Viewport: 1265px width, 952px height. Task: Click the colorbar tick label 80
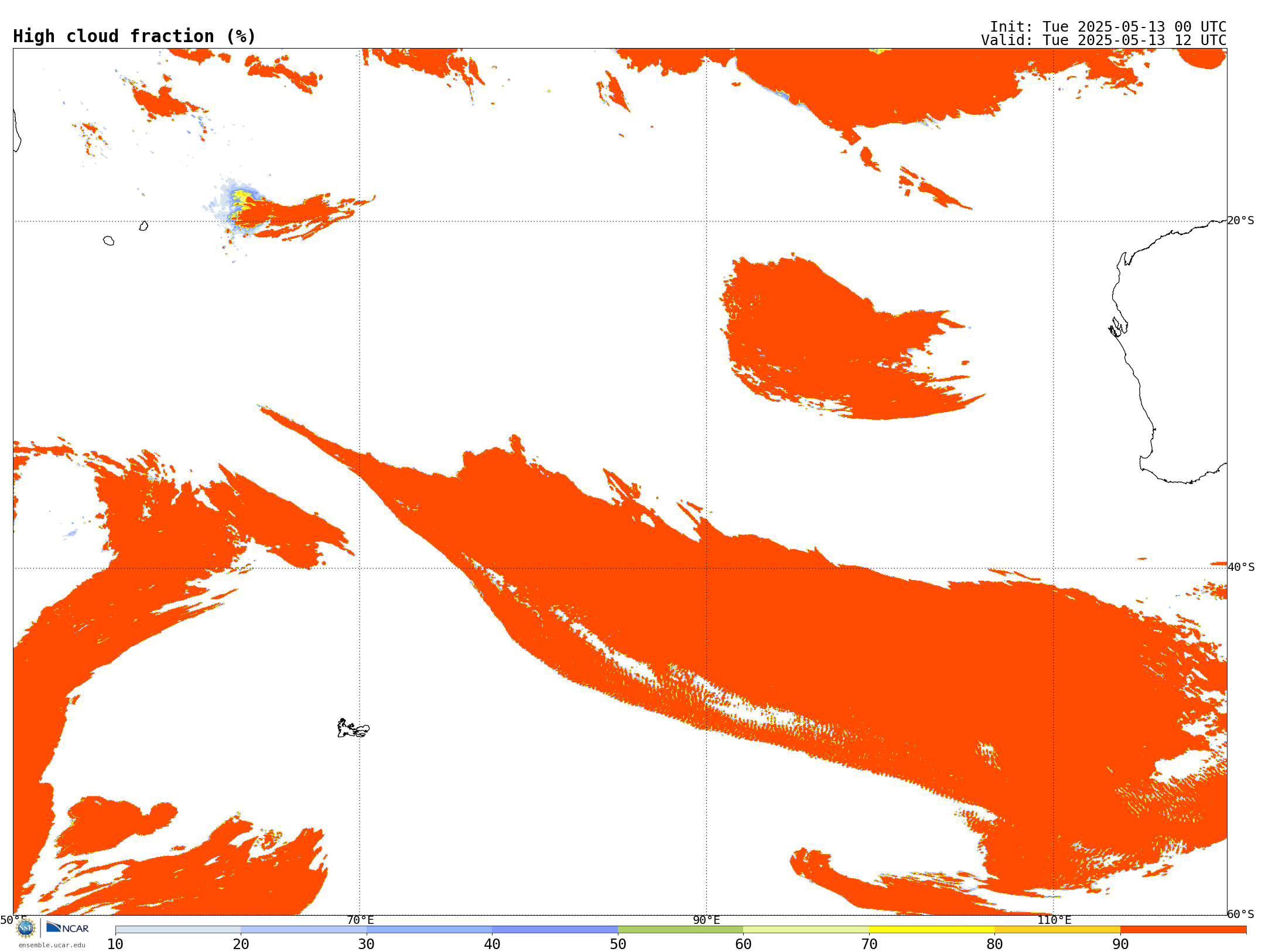click(994, 944)
